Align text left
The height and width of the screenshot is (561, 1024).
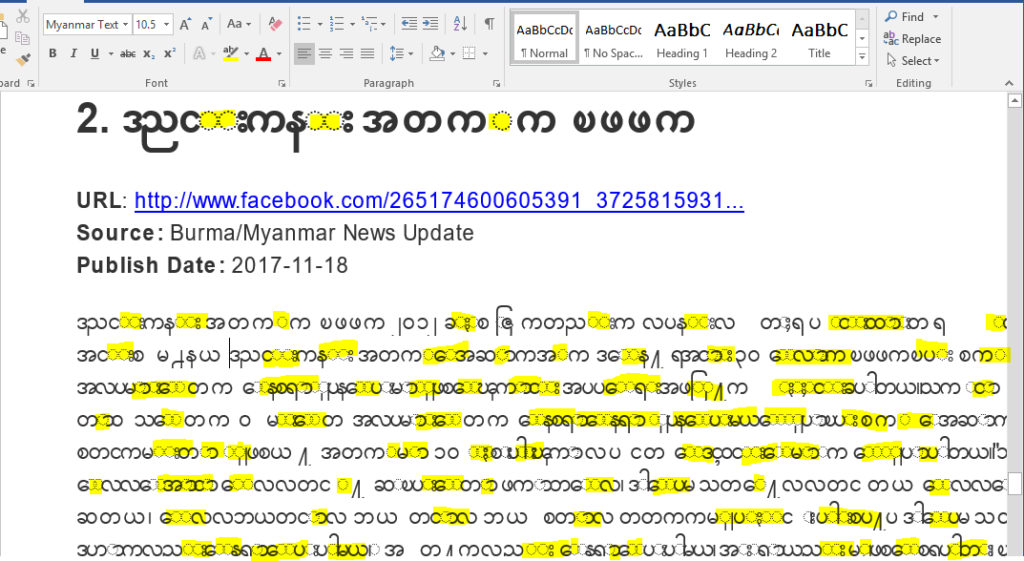(304, 54)
